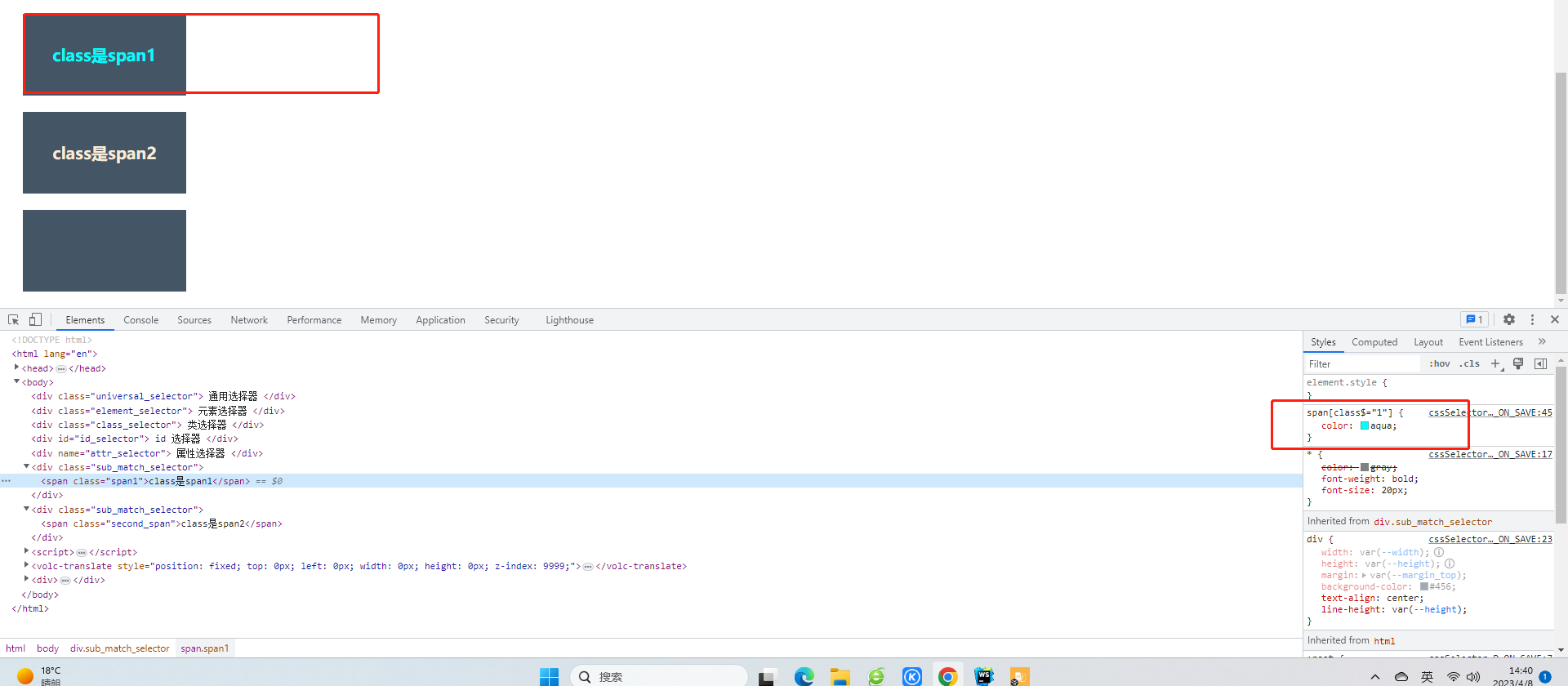The width and height of the screenshot is (1568, 686).
Task: Open DevTools settings gear
Action: (x=1509, y=319)
